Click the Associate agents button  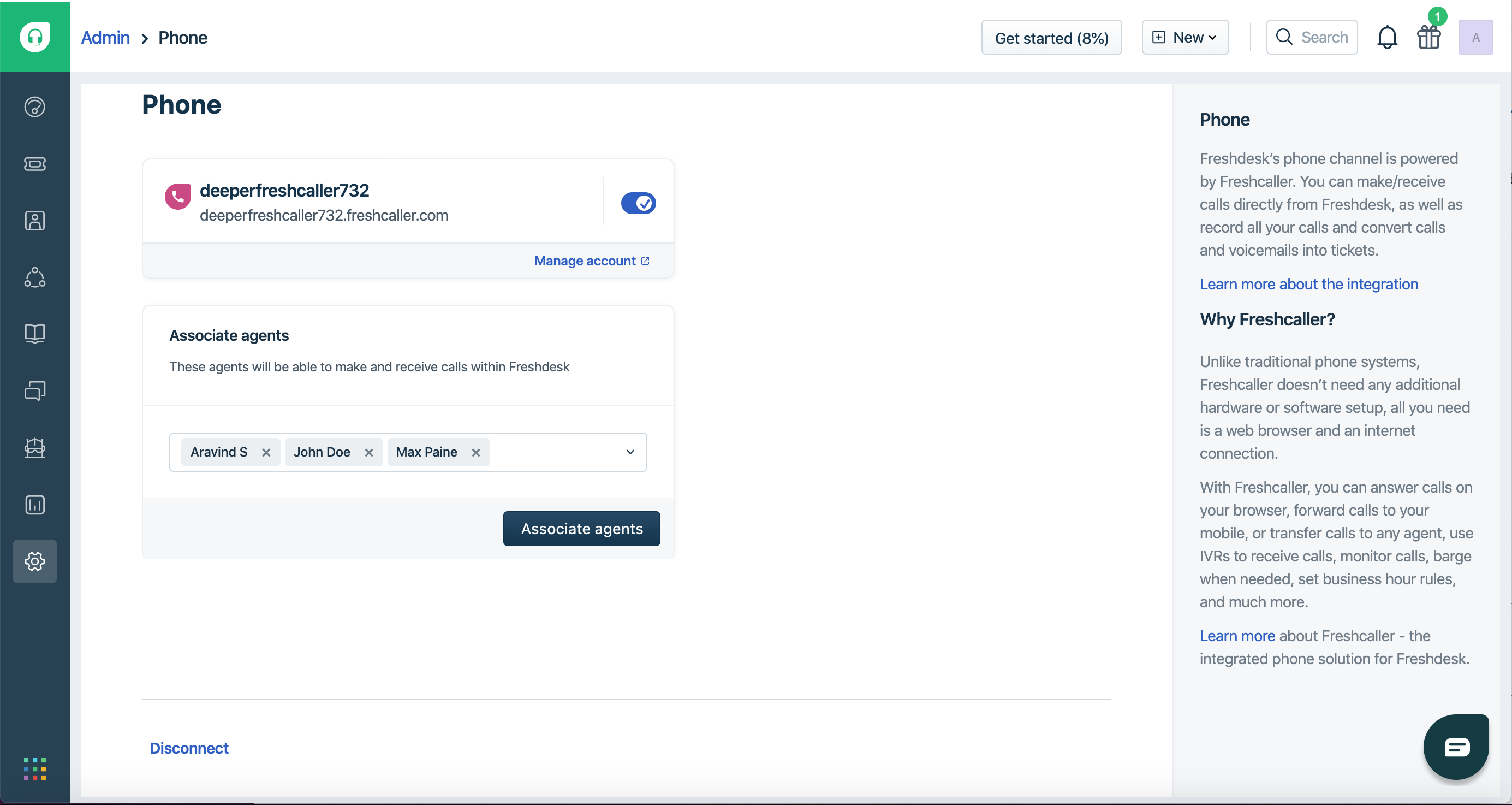point(581,529)
